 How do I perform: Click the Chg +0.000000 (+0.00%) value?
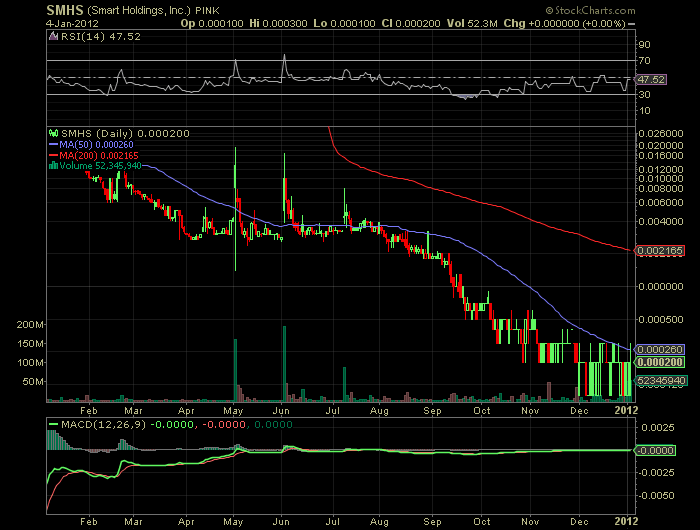tap(564, 24)
